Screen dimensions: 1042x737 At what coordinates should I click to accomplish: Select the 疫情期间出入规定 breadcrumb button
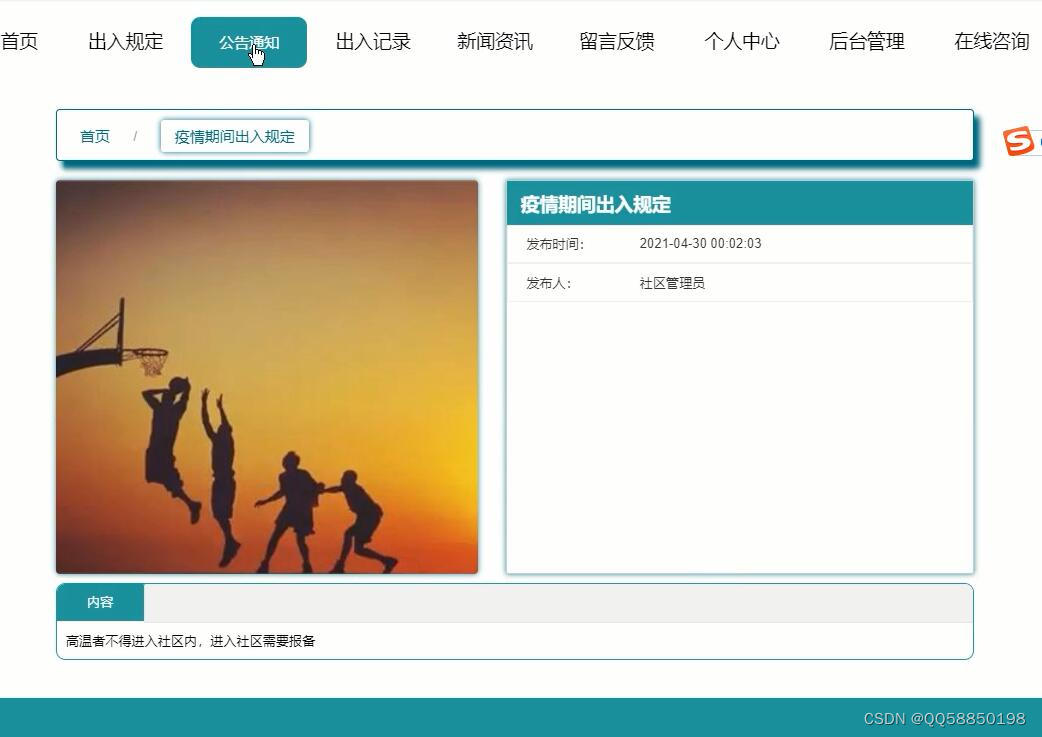click(234, 136)
